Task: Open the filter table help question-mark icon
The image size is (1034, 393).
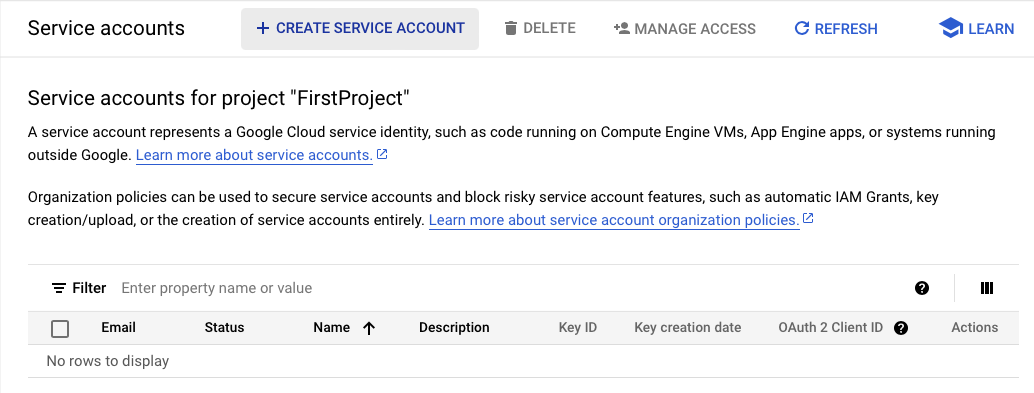Action: [x=922, y=288]
